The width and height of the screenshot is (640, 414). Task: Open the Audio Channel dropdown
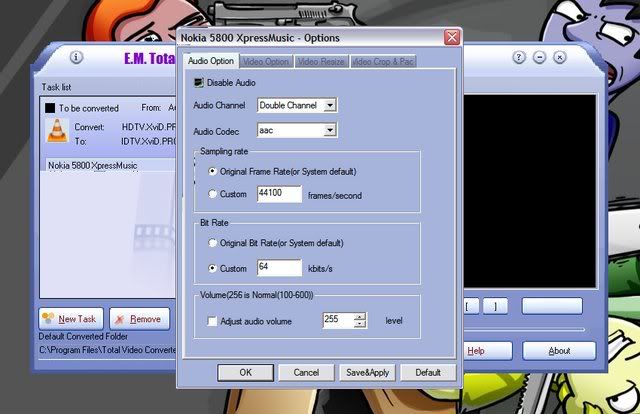tap(330, 105)
